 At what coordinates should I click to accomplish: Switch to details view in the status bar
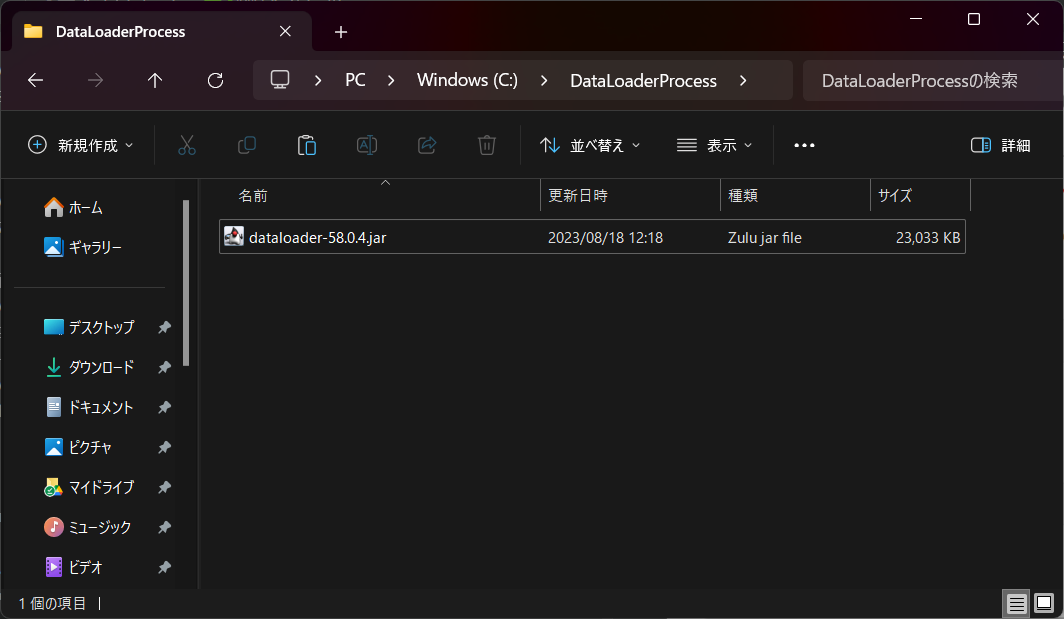click(1017, 603)
